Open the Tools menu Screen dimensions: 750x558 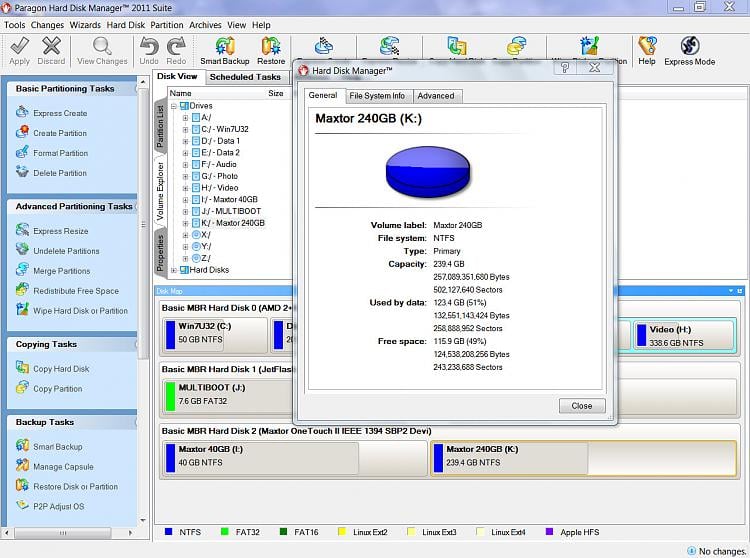tap(14, 25)
